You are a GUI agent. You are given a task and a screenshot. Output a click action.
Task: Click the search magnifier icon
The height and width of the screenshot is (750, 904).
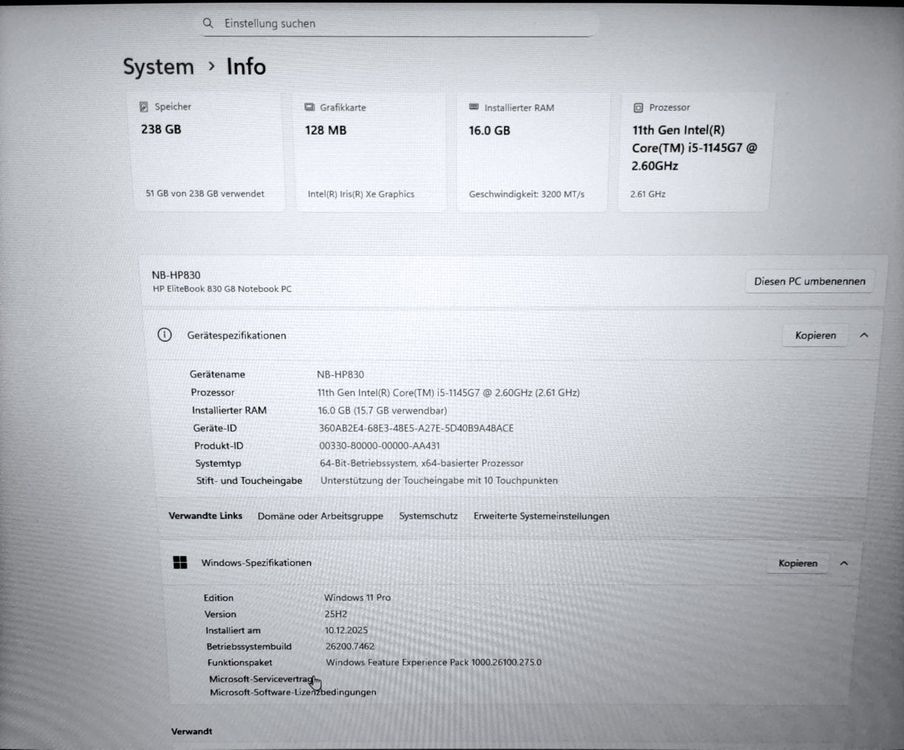(208, 22)
